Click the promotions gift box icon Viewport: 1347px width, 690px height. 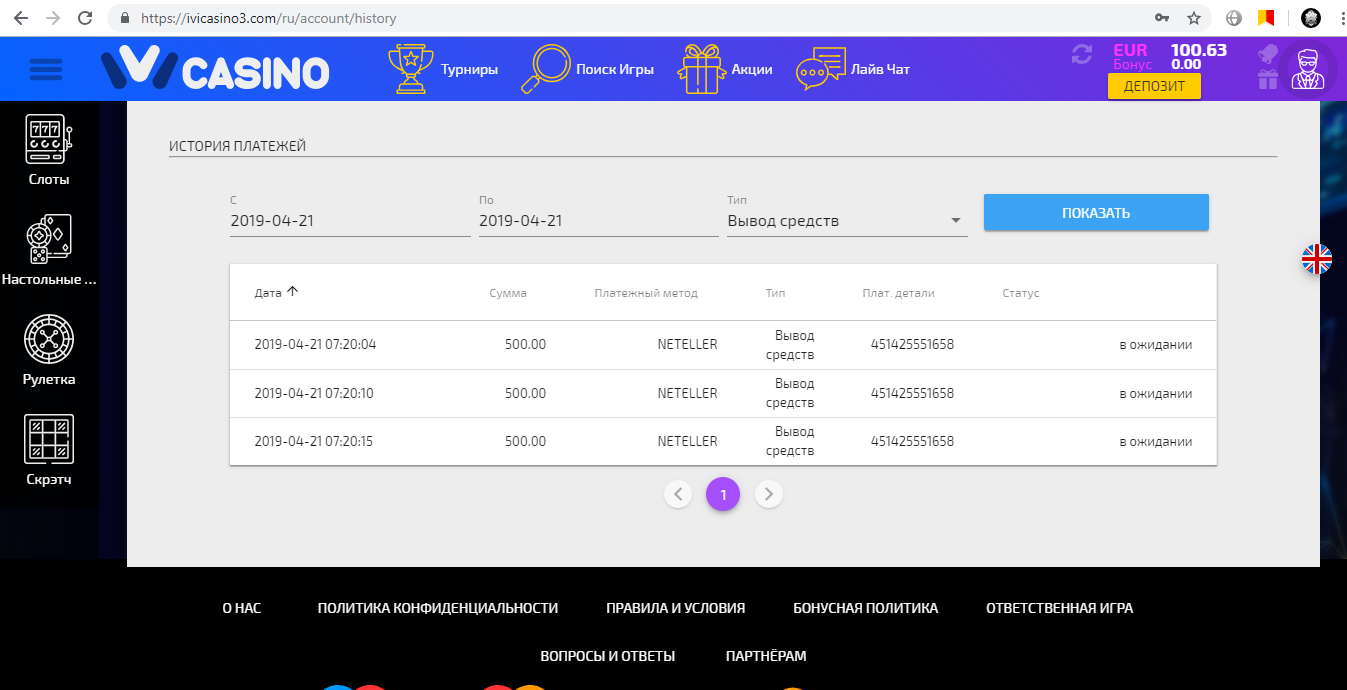[700, 69]
